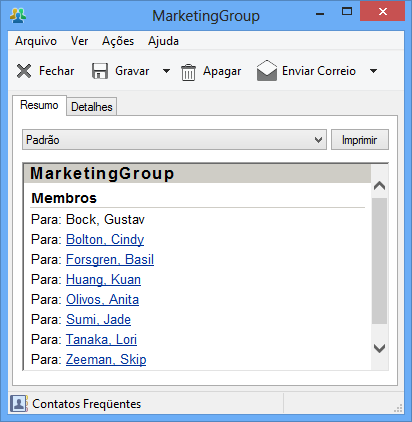
Task: Click the Contatos Freqüentes address book icon
Action: [x=19, y=404]
